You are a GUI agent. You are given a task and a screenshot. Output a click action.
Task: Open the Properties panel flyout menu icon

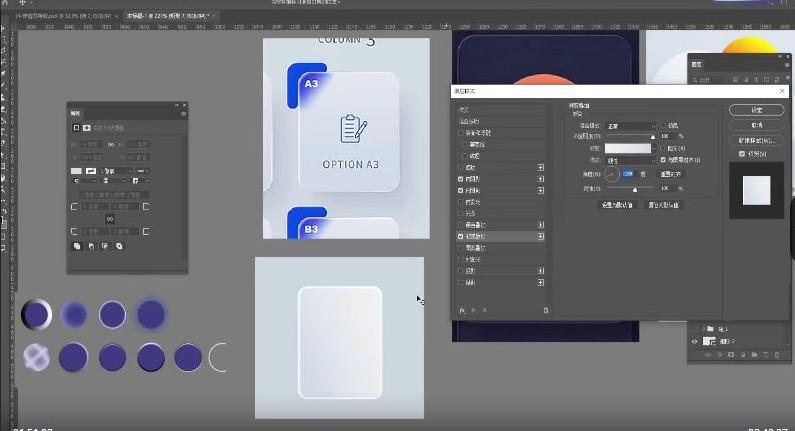point(183,114)
